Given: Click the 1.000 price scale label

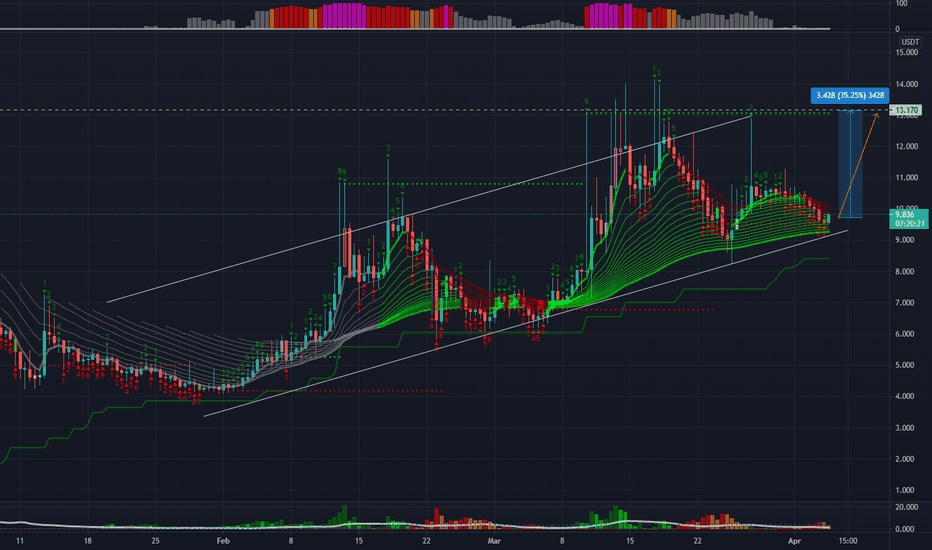Looking at the screenshot, I should pos(907,491).
